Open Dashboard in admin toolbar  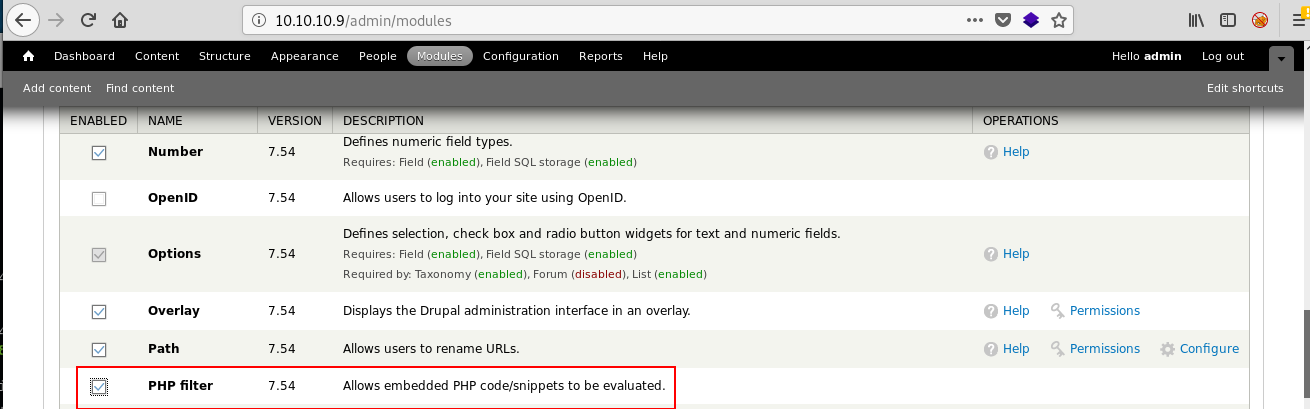[x=84, y=56]
